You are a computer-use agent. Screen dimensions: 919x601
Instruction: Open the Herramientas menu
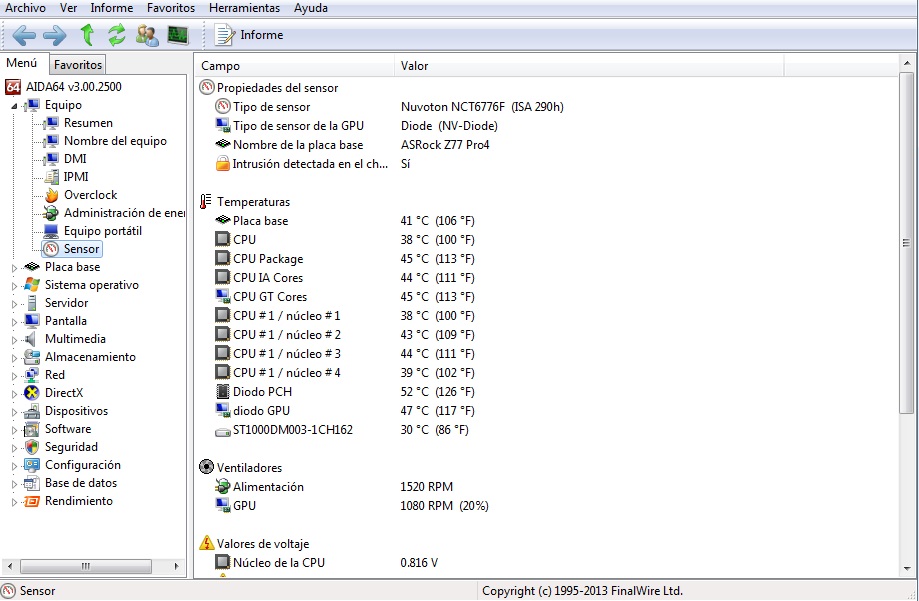244,8
